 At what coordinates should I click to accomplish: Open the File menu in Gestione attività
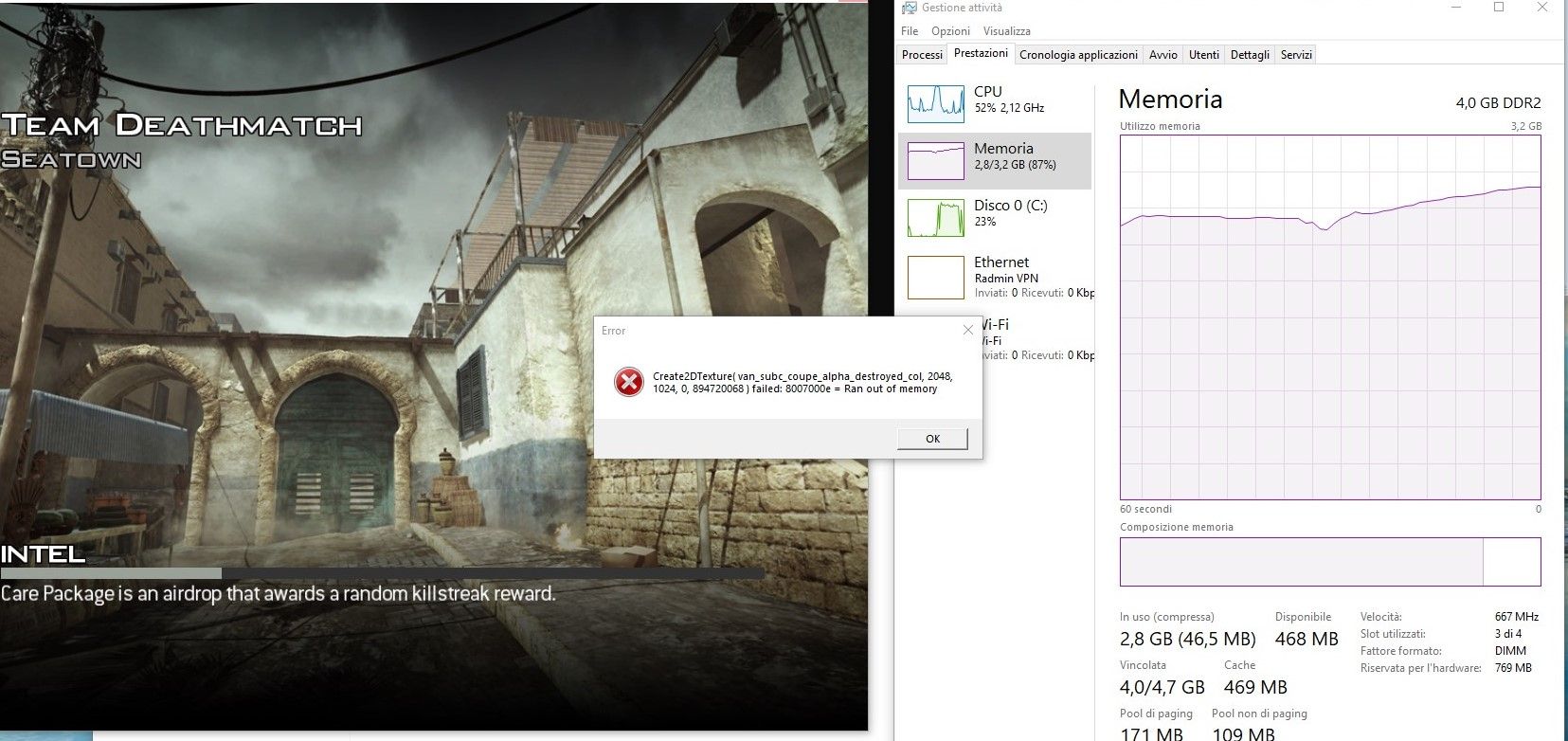pyautogui.click(x=910, y=31)
